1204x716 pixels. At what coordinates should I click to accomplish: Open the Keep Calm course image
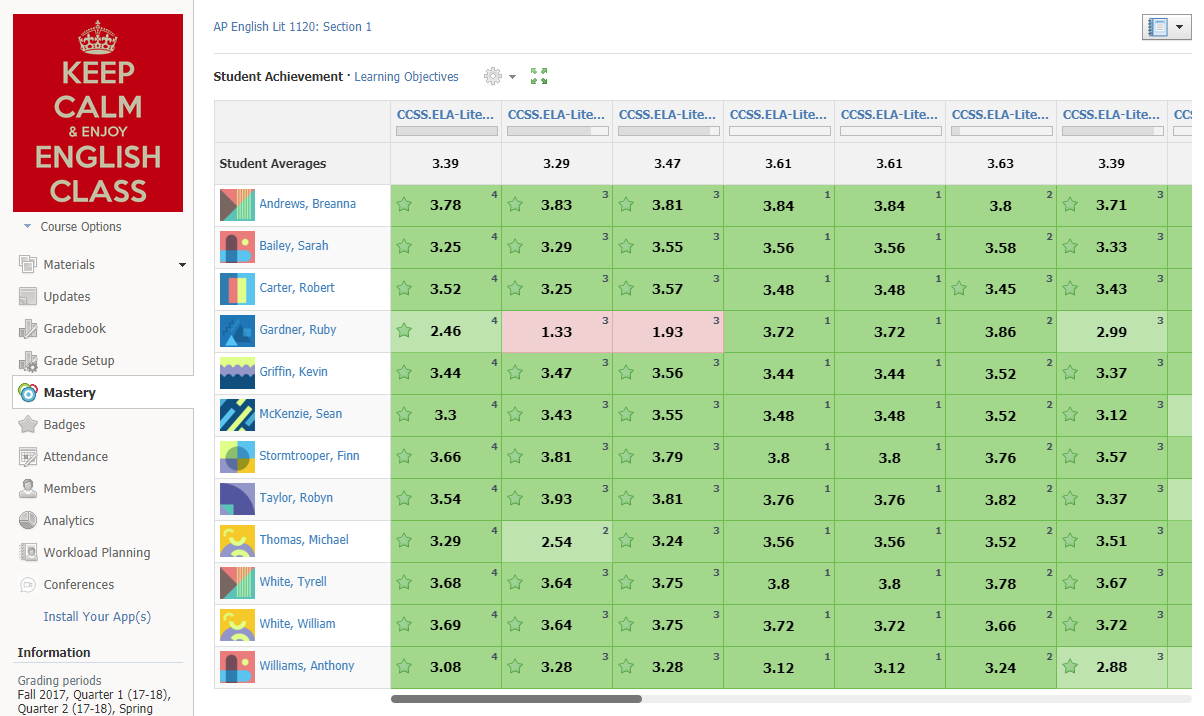pos(98,113)
